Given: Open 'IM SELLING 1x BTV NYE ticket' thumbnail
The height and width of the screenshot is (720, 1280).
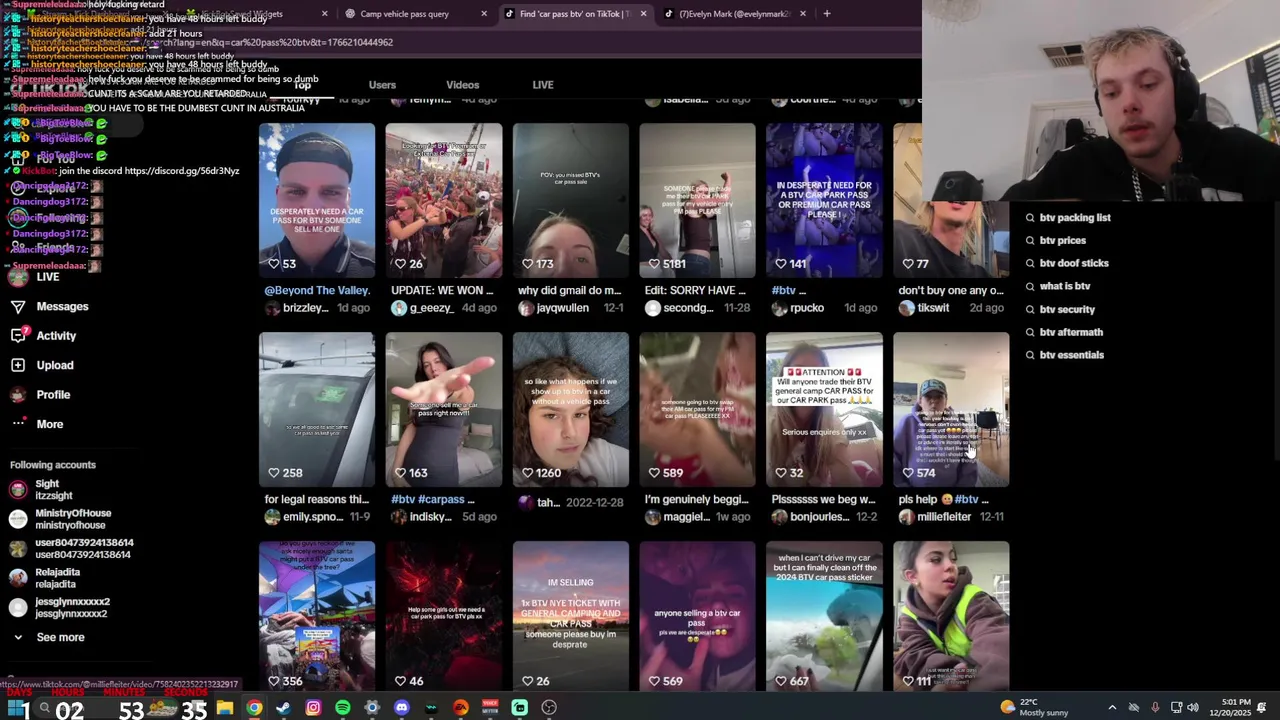Looking at the screenshot, I should point(571,616).
